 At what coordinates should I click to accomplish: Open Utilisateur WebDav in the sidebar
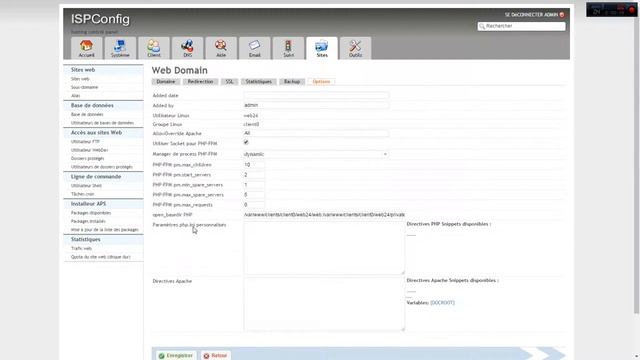89,150
